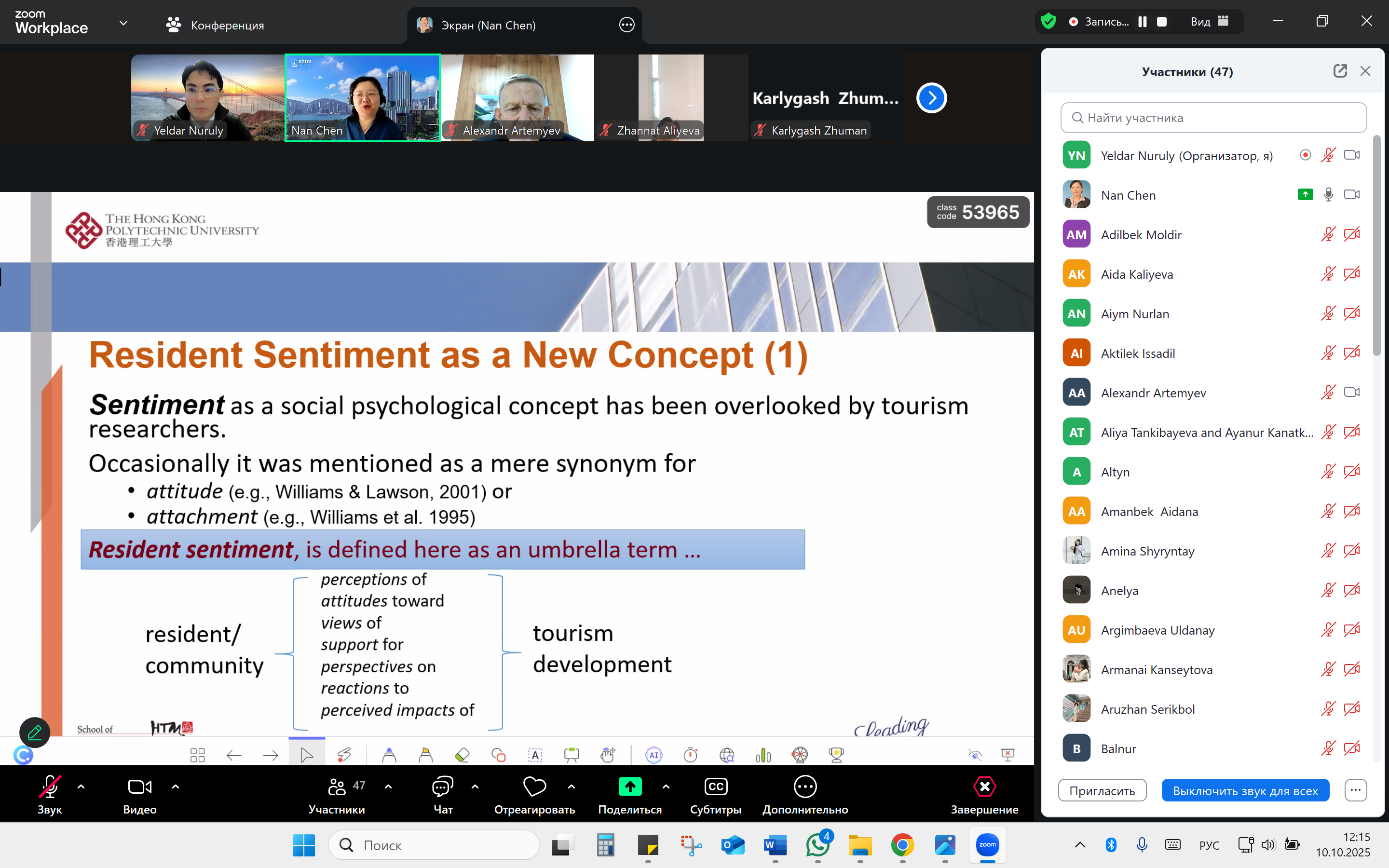Click the encryption shield icon
This screenshot has height=868, width=1389.
[1048, 22]
